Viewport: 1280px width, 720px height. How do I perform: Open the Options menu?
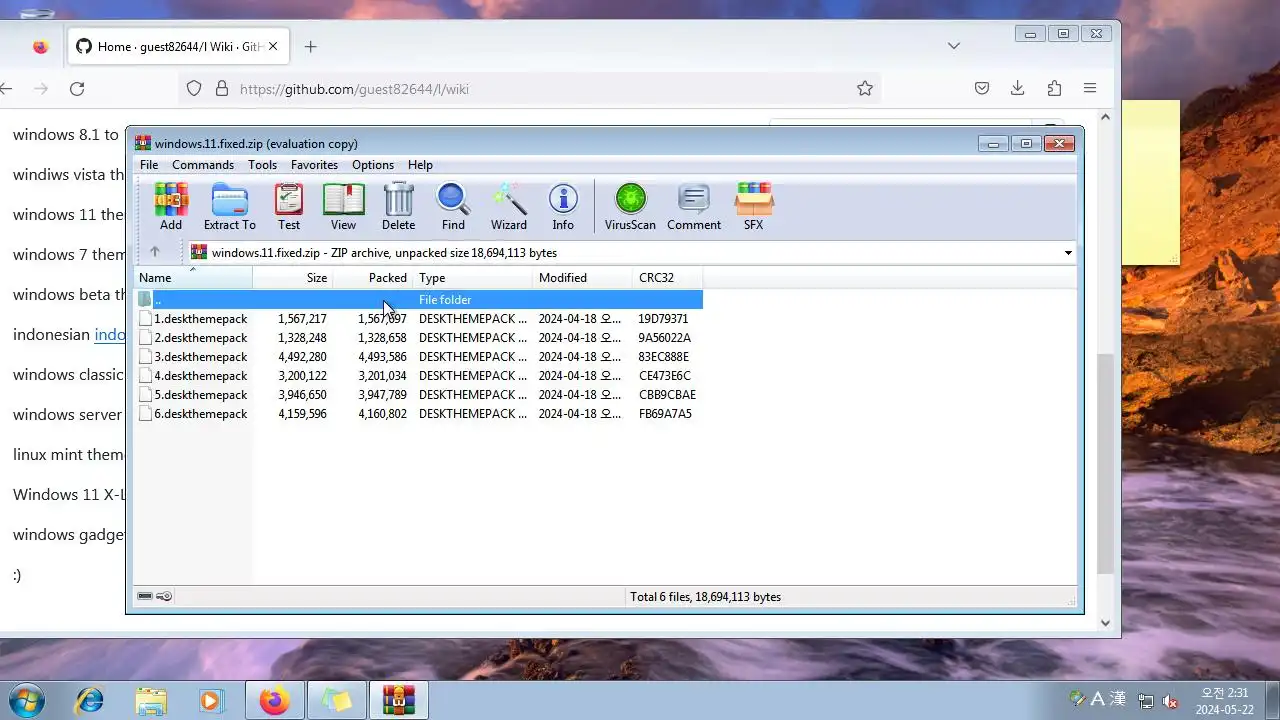pos(373,165)
